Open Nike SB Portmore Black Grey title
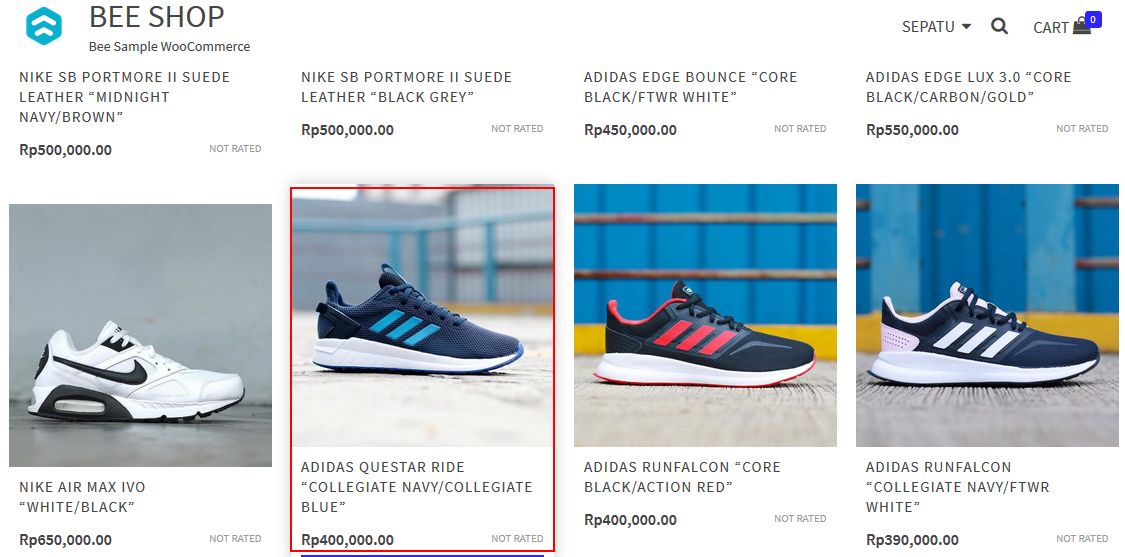 coord(407,87)
